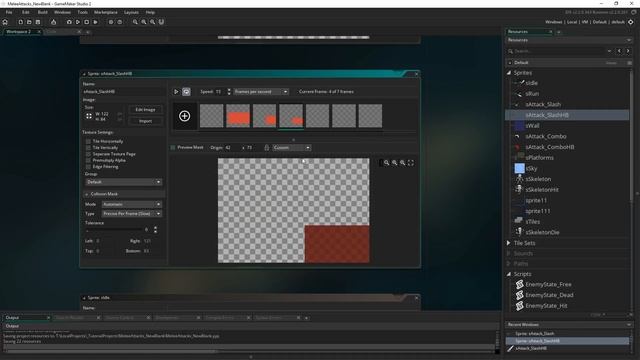Click the lock icon next to origin
The height and width of the screenshot is (360, 640).
pyautogui.click(x=267, y=148)
